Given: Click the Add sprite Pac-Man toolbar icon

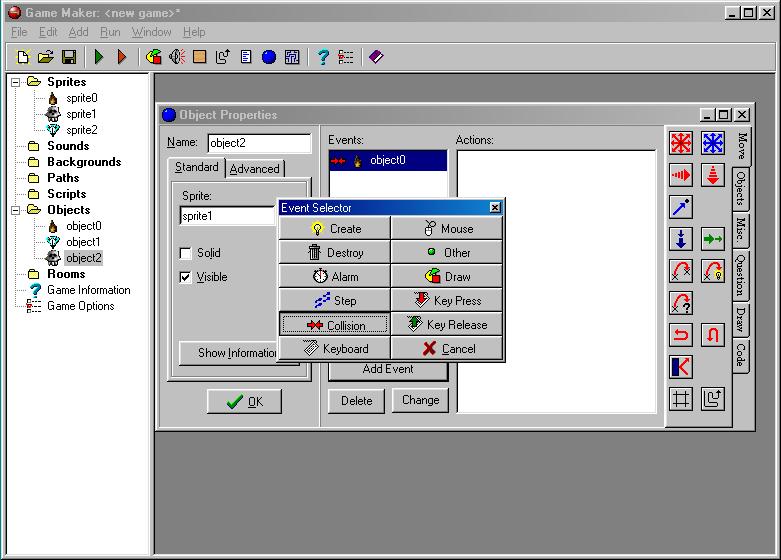Looking at the screenshot, I should pyautogui.click(x=154, y=57).
